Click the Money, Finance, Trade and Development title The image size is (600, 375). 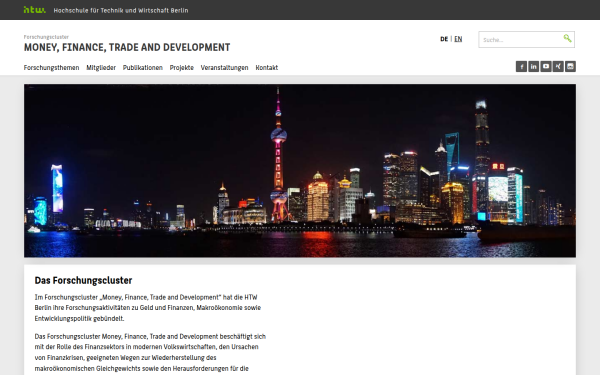click(x=127, y=47)
